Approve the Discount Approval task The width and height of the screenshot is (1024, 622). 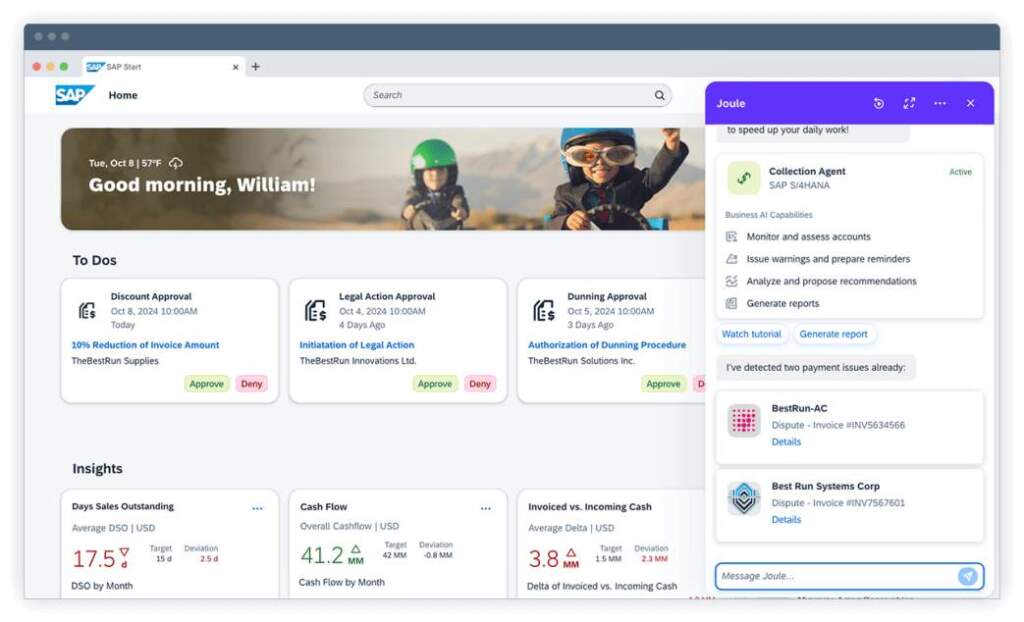tap(207, 383)
